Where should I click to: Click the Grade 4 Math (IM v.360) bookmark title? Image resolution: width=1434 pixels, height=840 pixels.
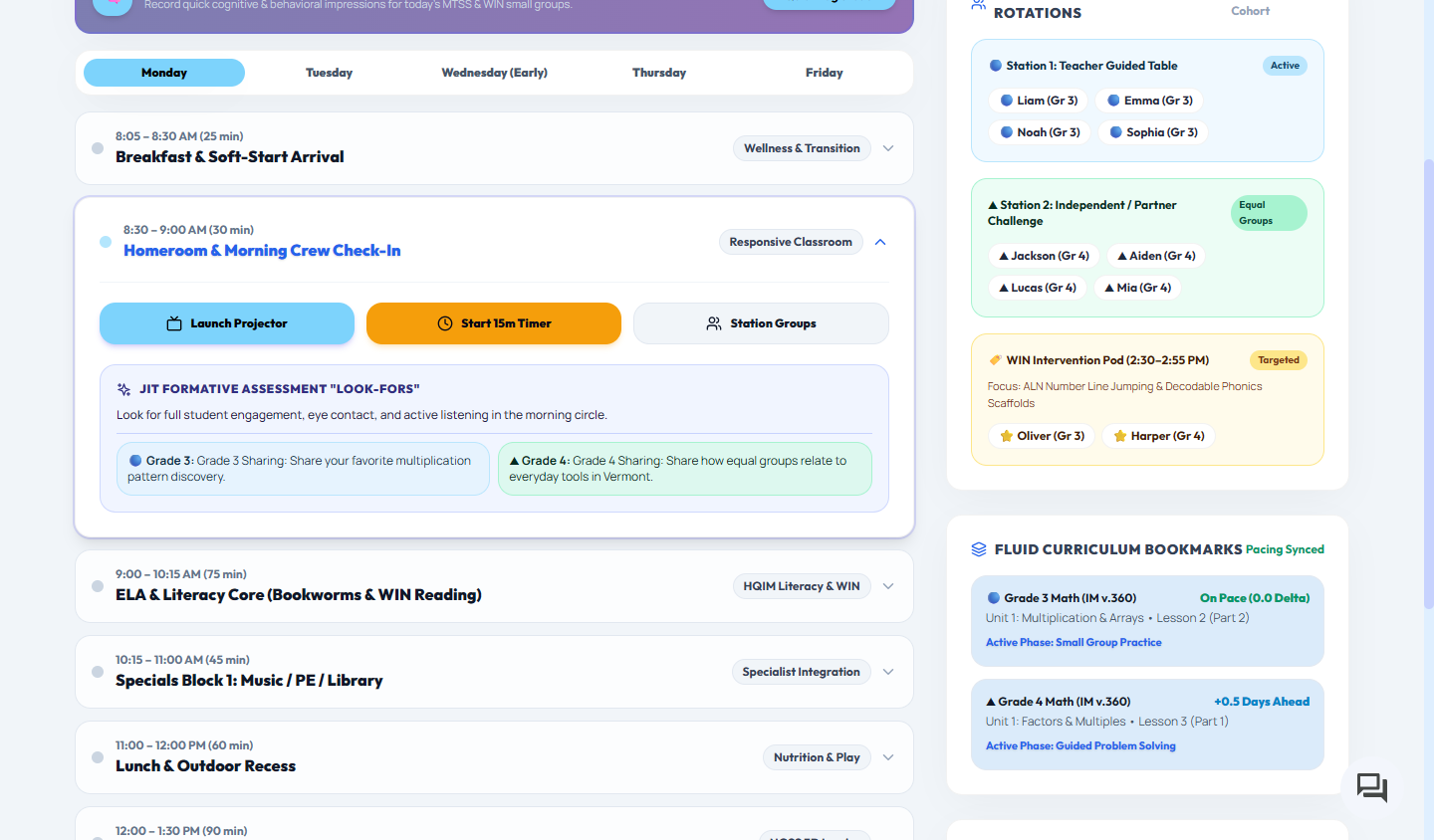[x=1065, y=702]
